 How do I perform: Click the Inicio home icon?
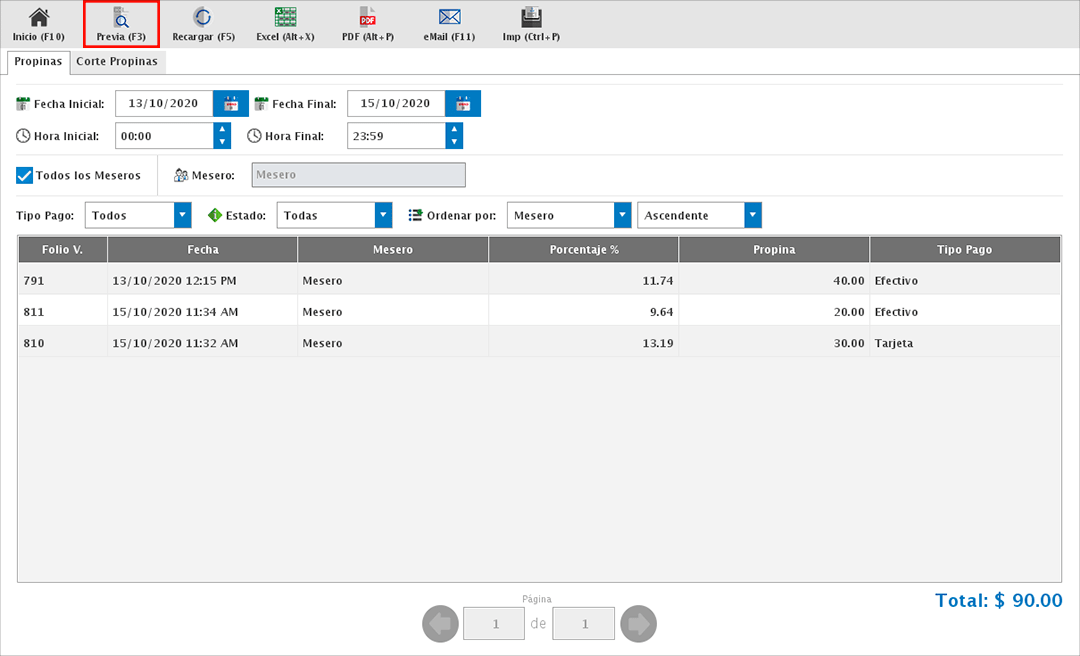pos(38,17)
